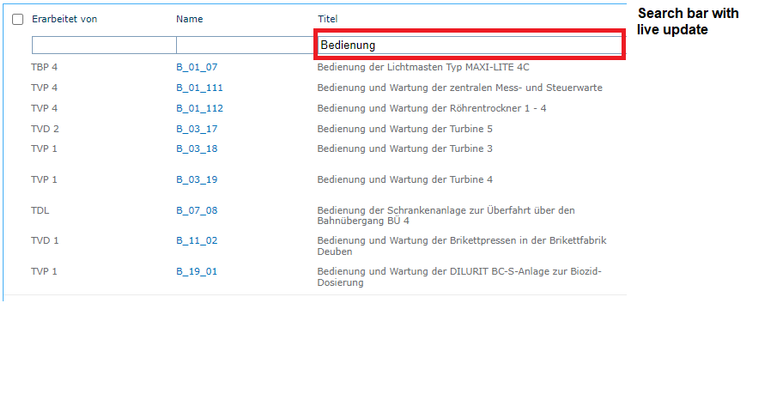Select title about zentralen Mess- und Steuerwarte
This screenshot has height=400, width=759.
(460, 88)
